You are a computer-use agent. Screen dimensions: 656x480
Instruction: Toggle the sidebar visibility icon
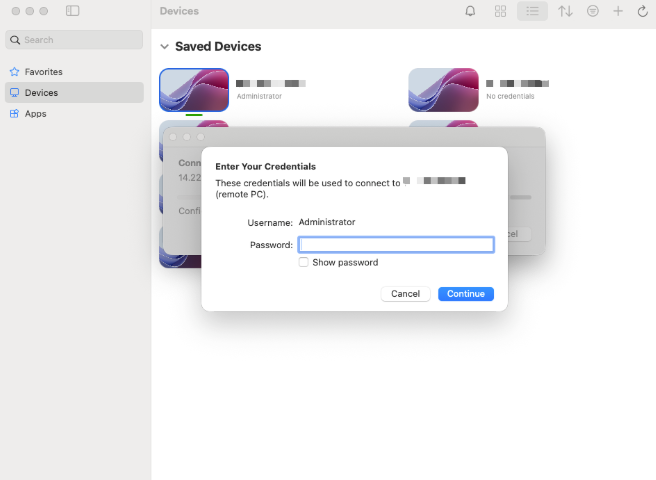pos(72,11)
